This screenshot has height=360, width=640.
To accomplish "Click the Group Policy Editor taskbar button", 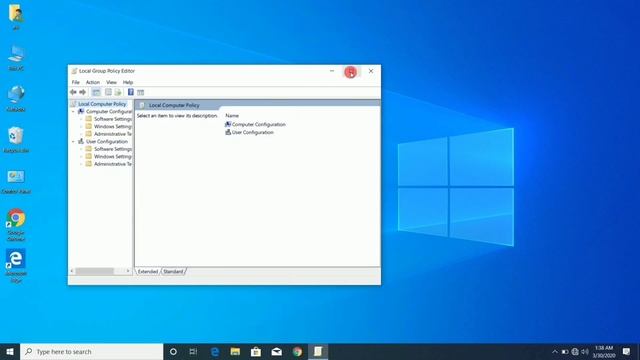I will click(x=318, y=351).
